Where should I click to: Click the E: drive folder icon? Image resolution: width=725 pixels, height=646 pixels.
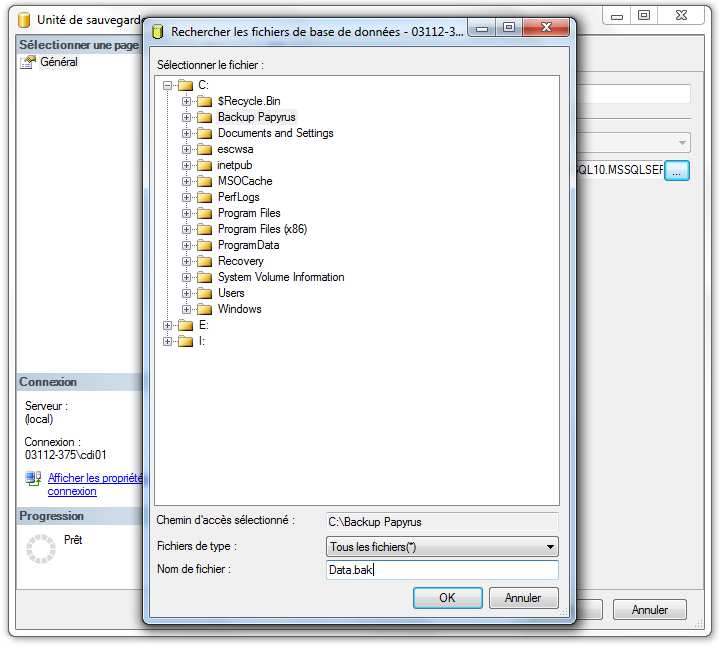coord(185,325)
